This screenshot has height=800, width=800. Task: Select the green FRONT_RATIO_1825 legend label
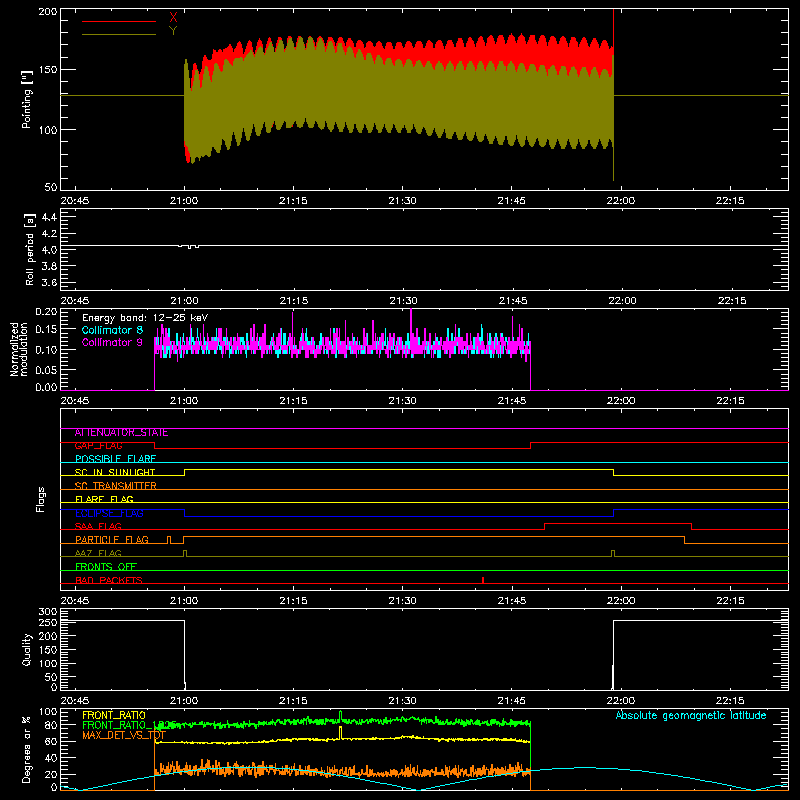pyautogui.click(x=129, y=725)
